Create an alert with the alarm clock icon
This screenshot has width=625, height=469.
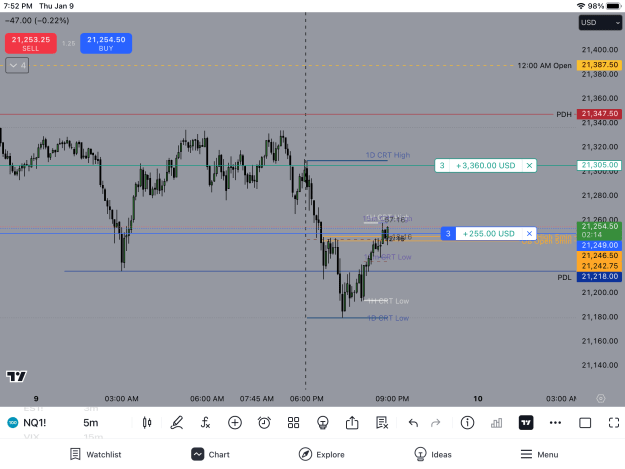pos(264,423)
